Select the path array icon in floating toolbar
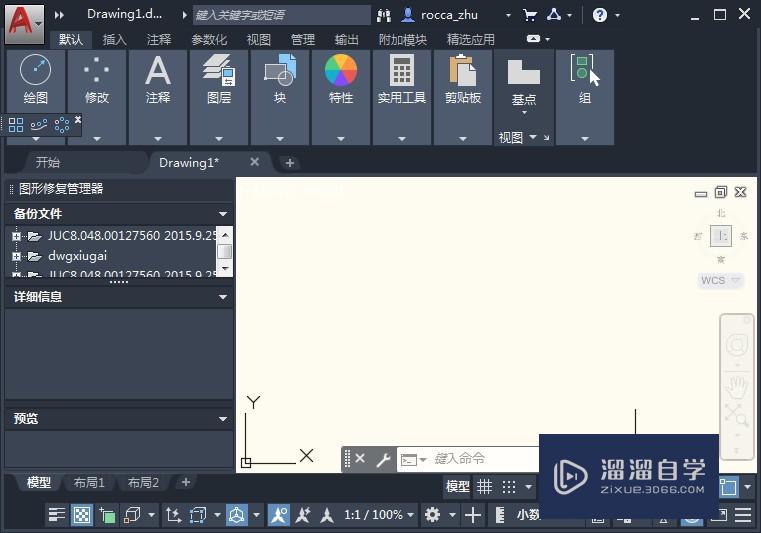The height and width of the screenshot is (533, 761). [39, 125]
